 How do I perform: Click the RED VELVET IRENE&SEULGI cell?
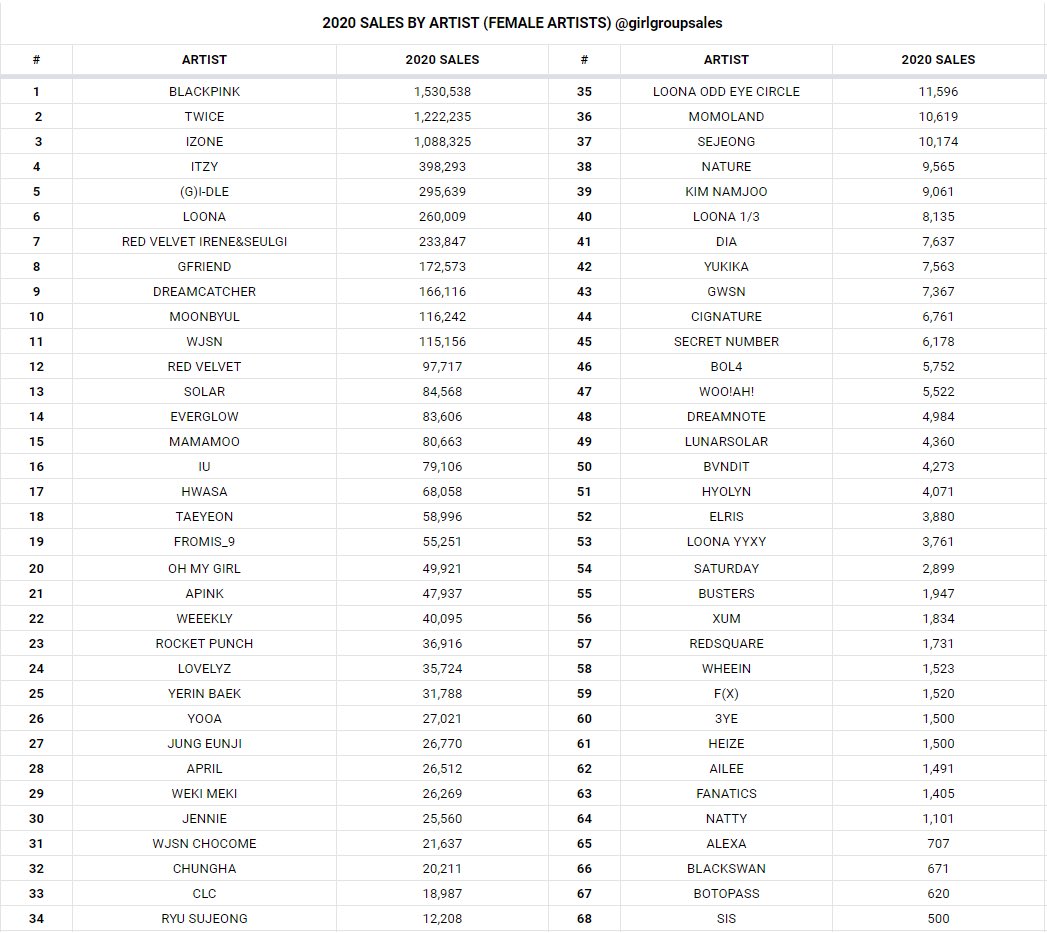tap(204, 242)
